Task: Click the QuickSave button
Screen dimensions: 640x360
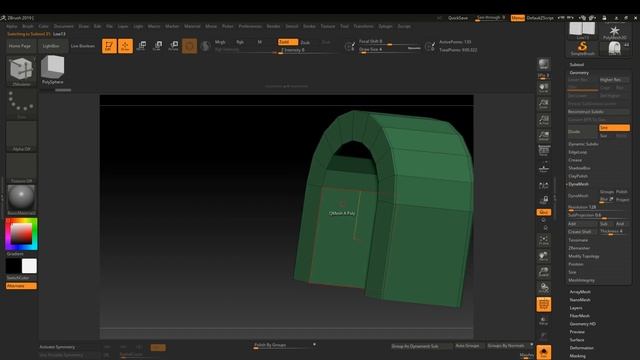Action: (x=458, y=18)
